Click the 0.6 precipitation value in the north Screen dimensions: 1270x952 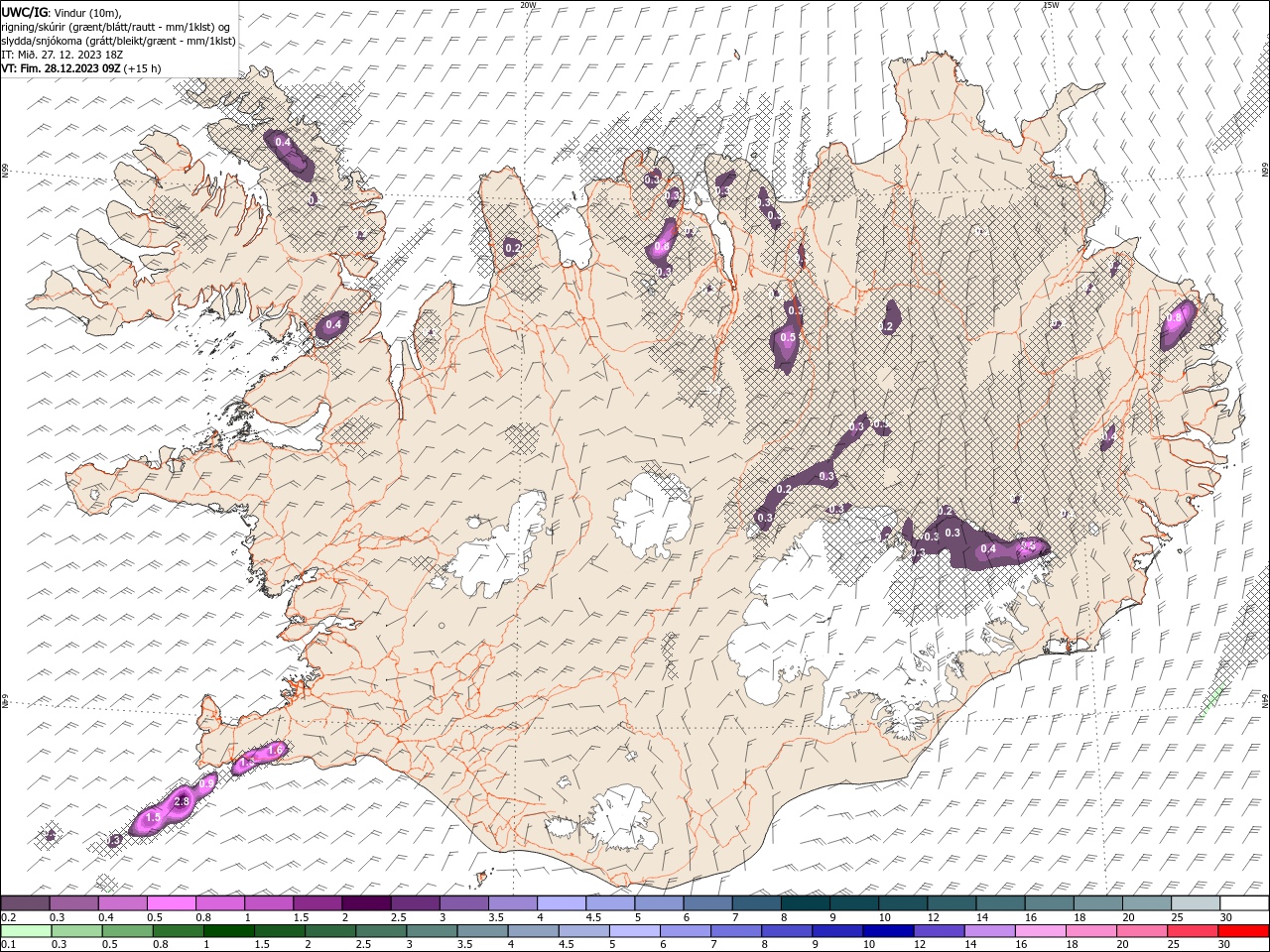click(662, 247)
